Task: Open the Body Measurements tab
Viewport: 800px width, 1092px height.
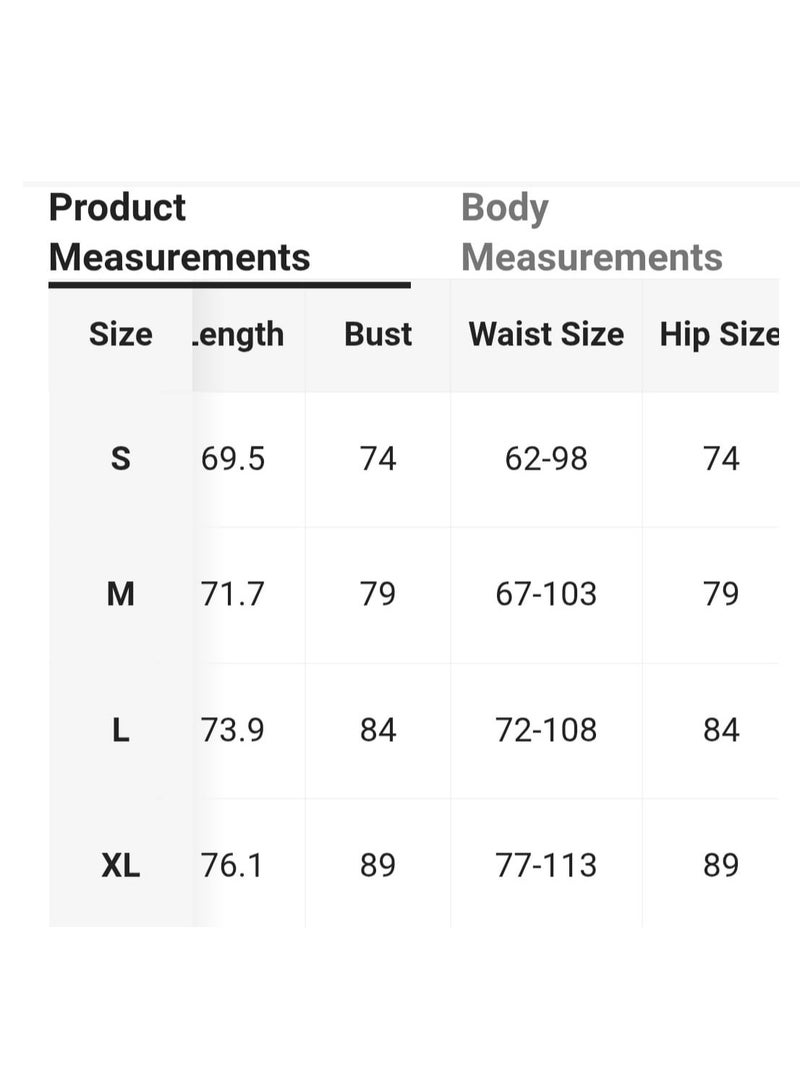Action: coord(592,233)
